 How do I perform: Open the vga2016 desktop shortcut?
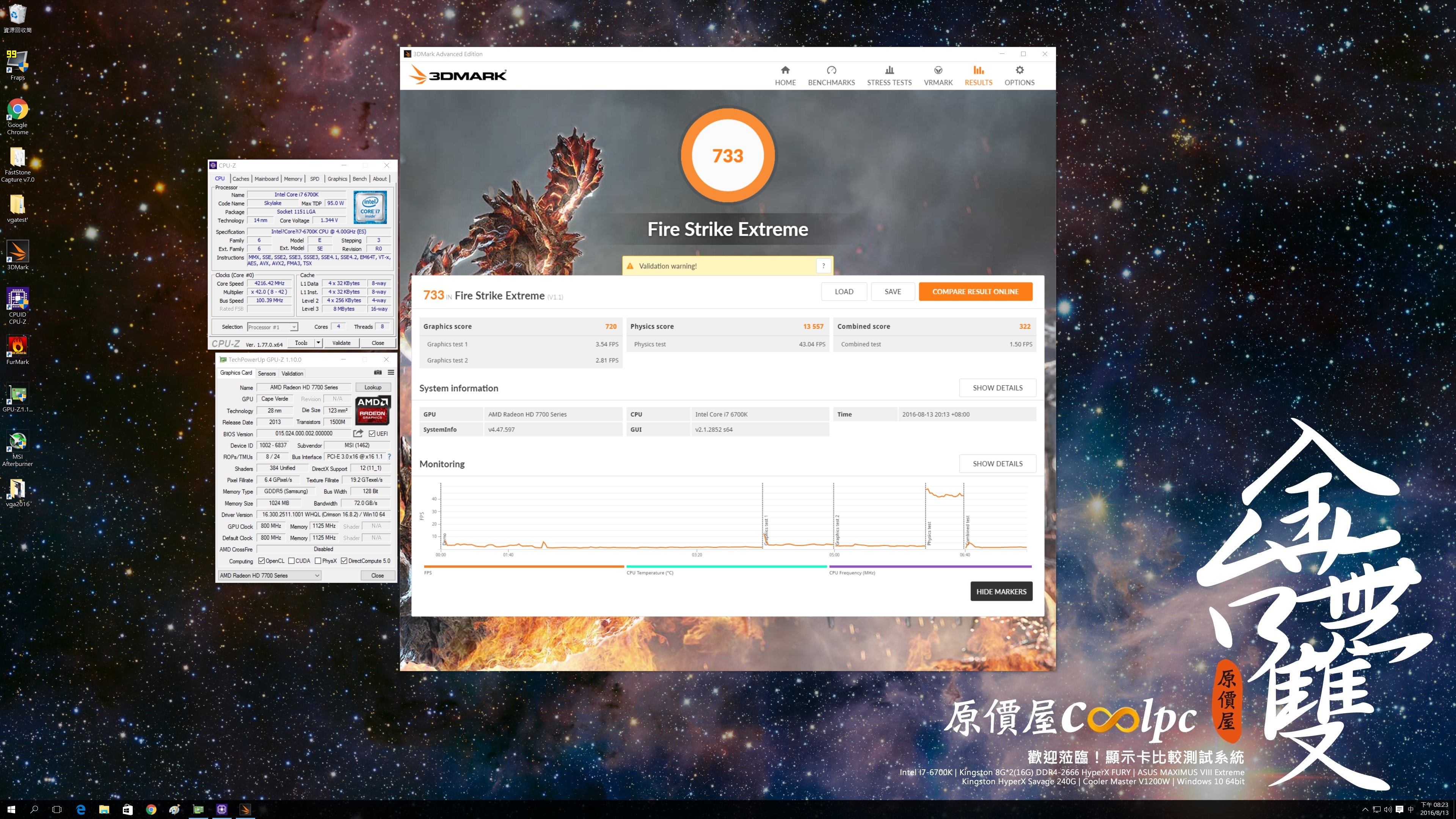[x=17, y=492]
